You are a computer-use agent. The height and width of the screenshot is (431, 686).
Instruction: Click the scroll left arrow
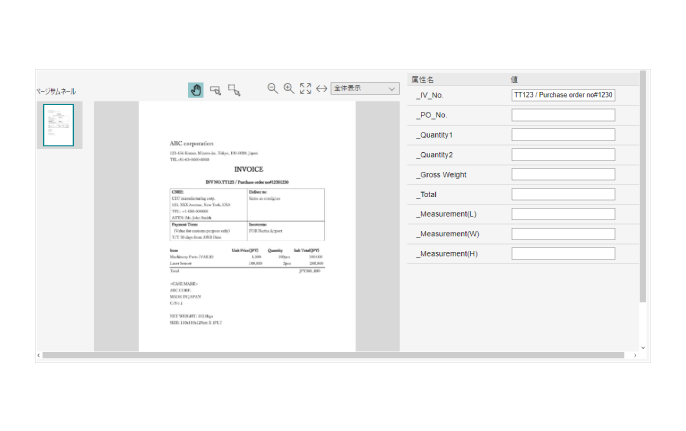38,355
